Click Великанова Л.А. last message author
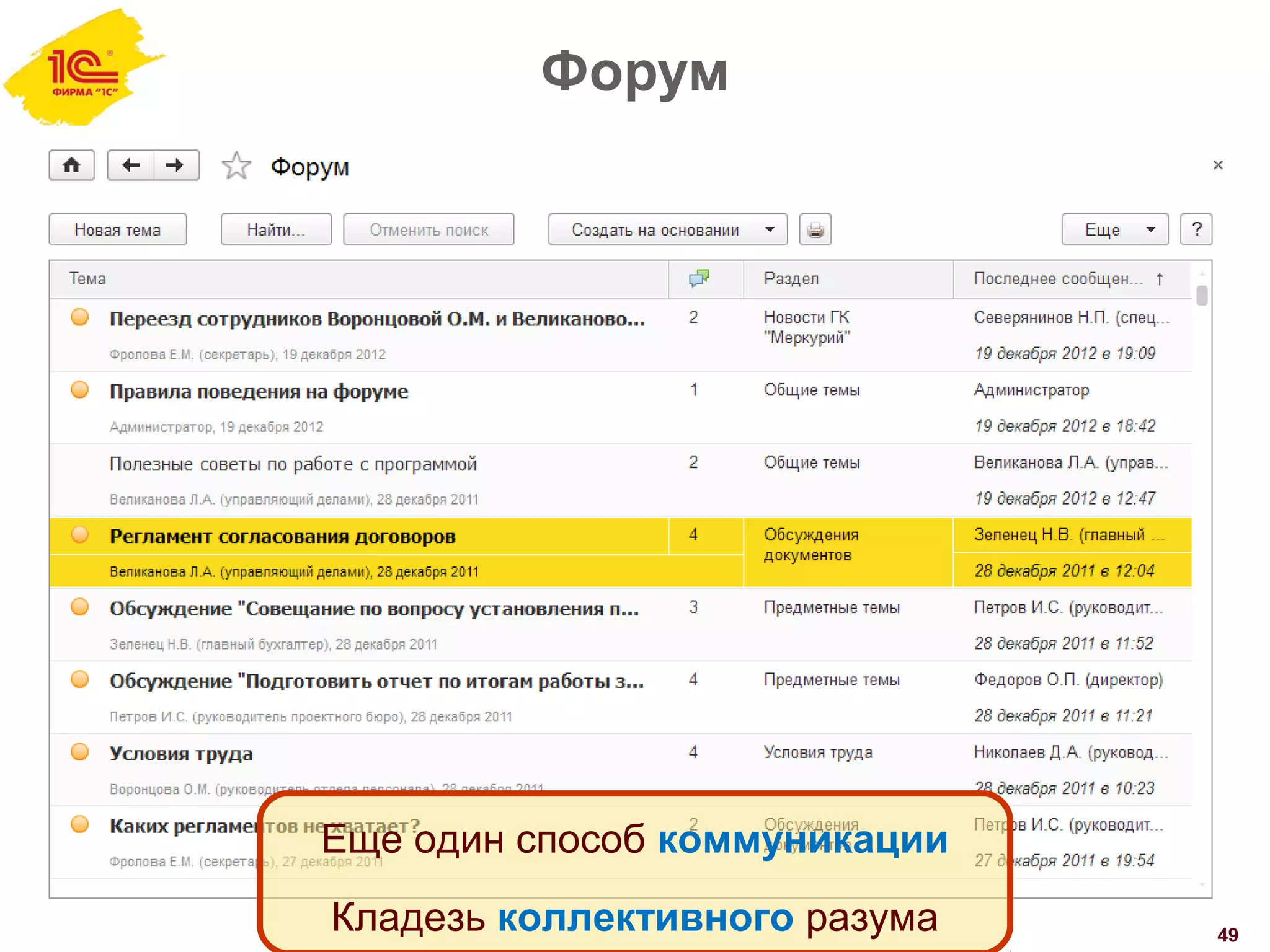 point(1070,462)
